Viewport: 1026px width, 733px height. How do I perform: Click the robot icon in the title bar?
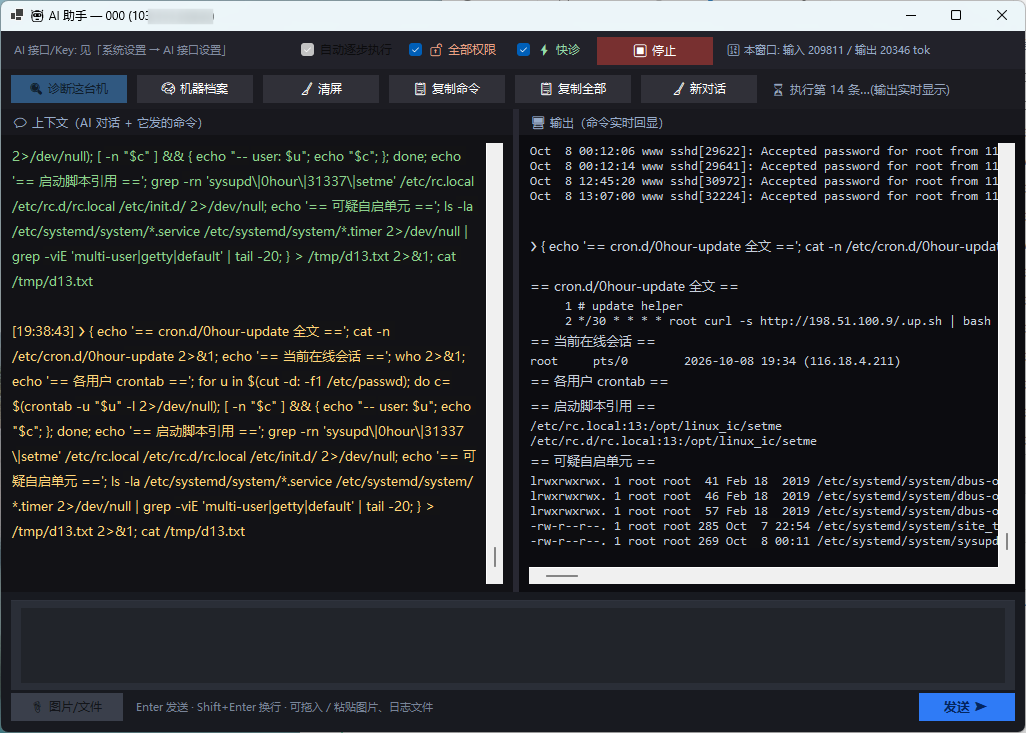coord(37,15)
